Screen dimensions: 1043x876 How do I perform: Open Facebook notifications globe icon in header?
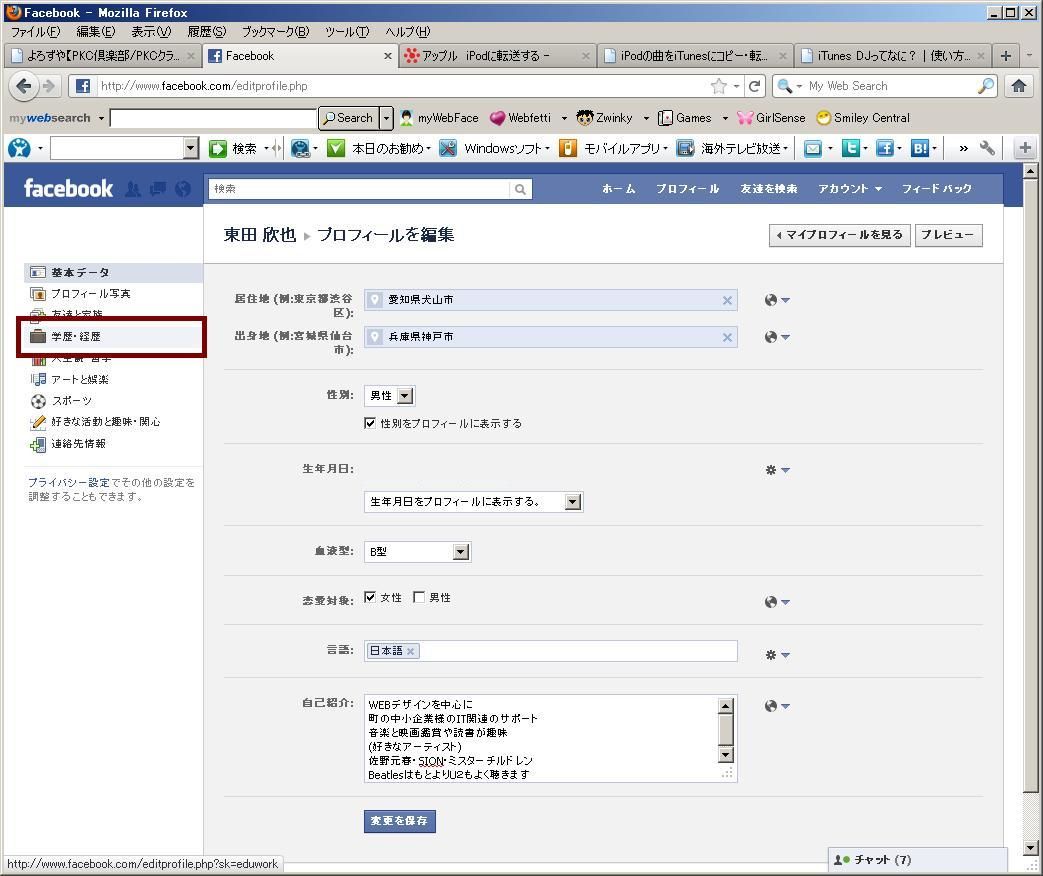(183, 189)
